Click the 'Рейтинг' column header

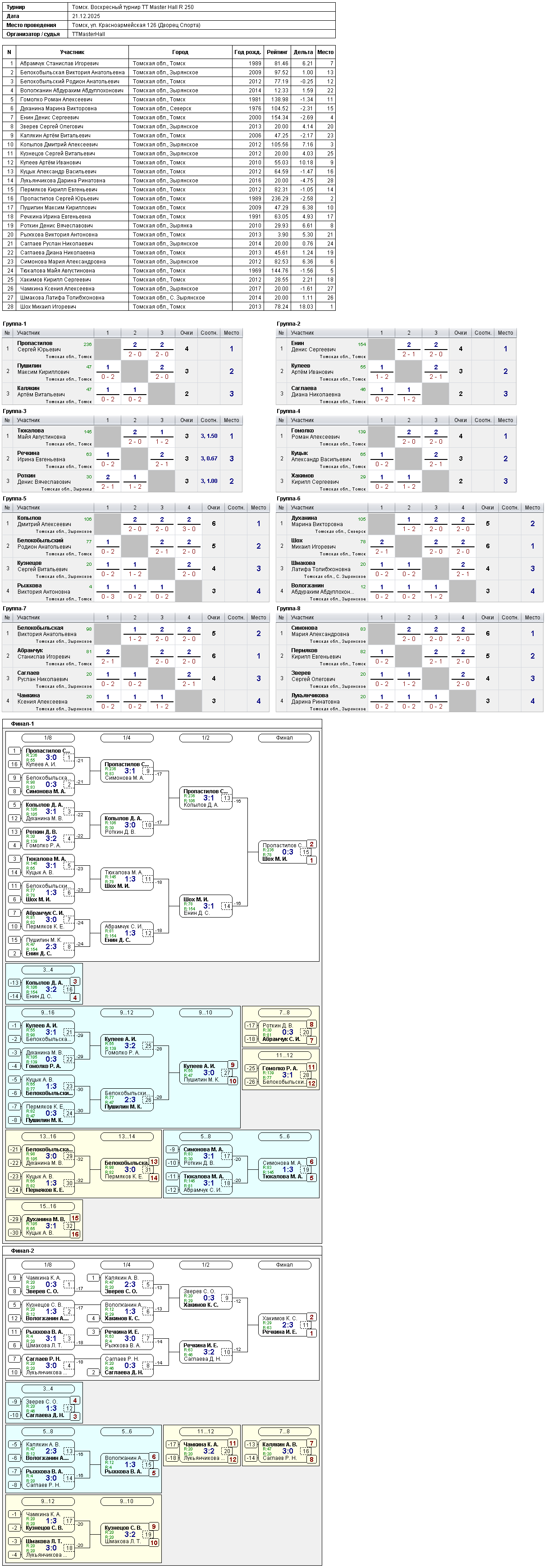277,52
